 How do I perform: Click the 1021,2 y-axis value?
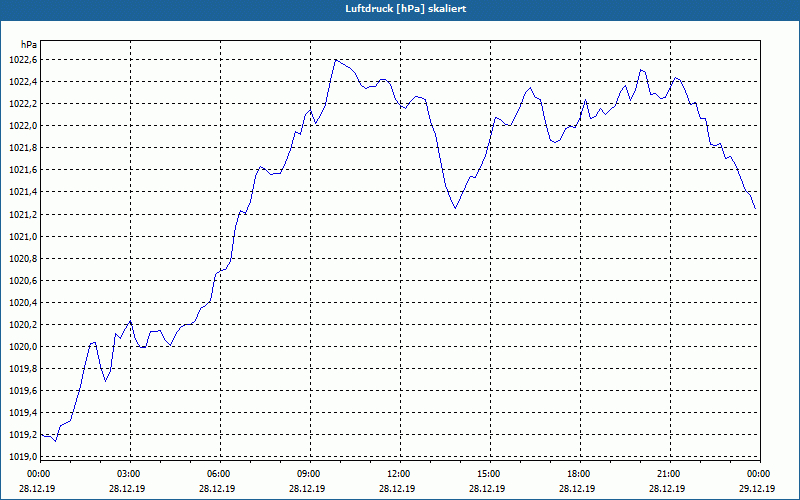[x=22, y=214]
